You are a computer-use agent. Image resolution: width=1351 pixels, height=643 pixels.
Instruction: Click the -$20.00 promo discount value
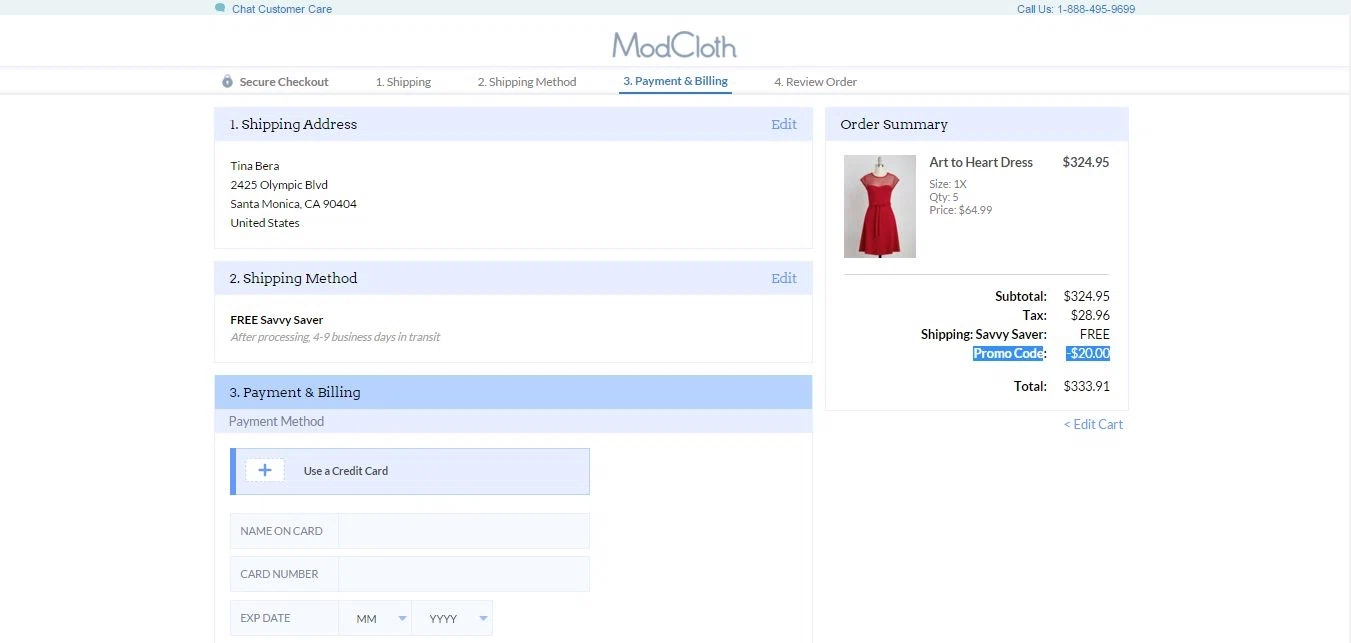click(x=1088, y=353)
